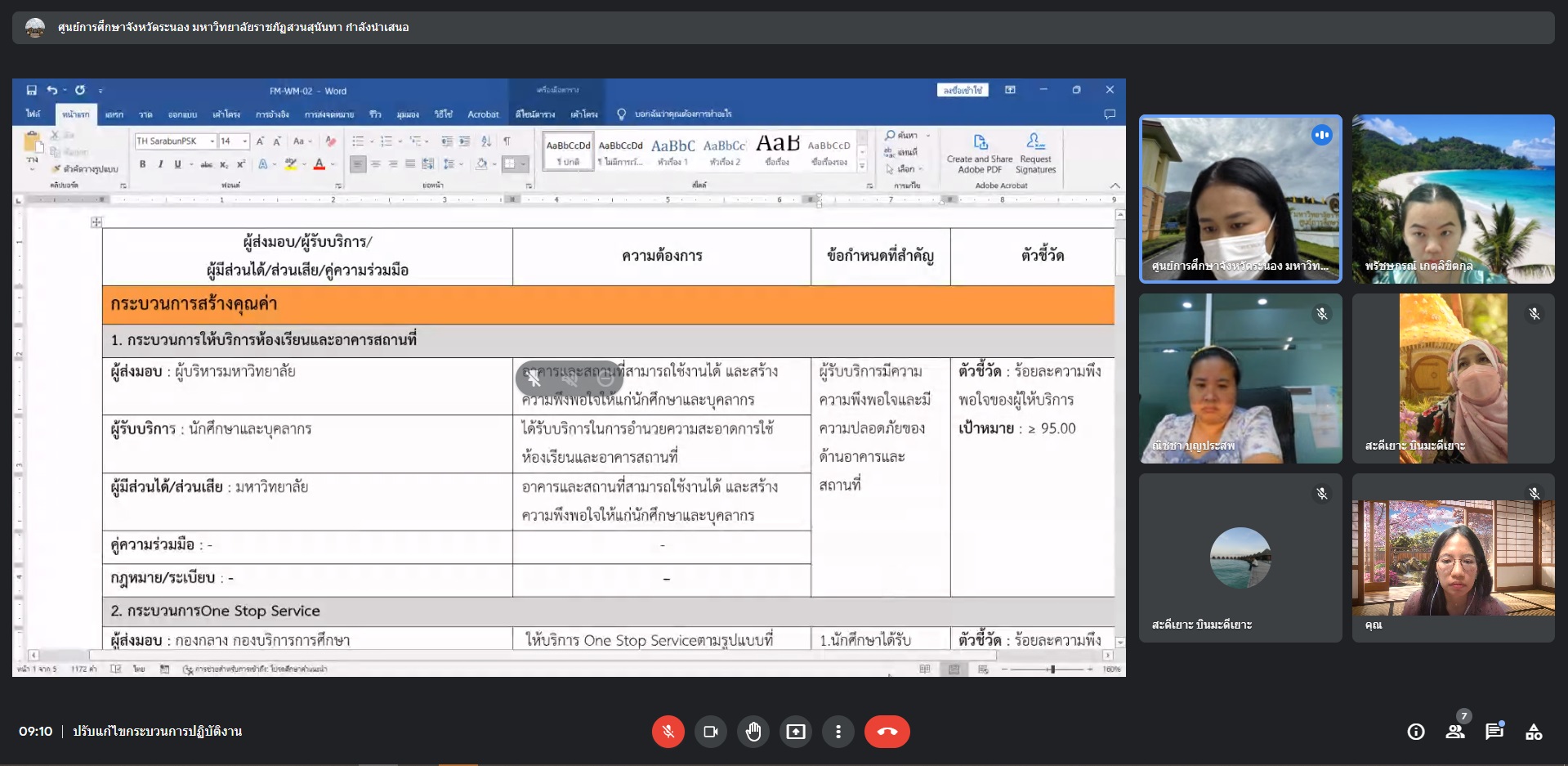The width and height of the screenshot is (1568, 766).
Task: Leave the call with red hang-up button
Action: tap(887, 732)
